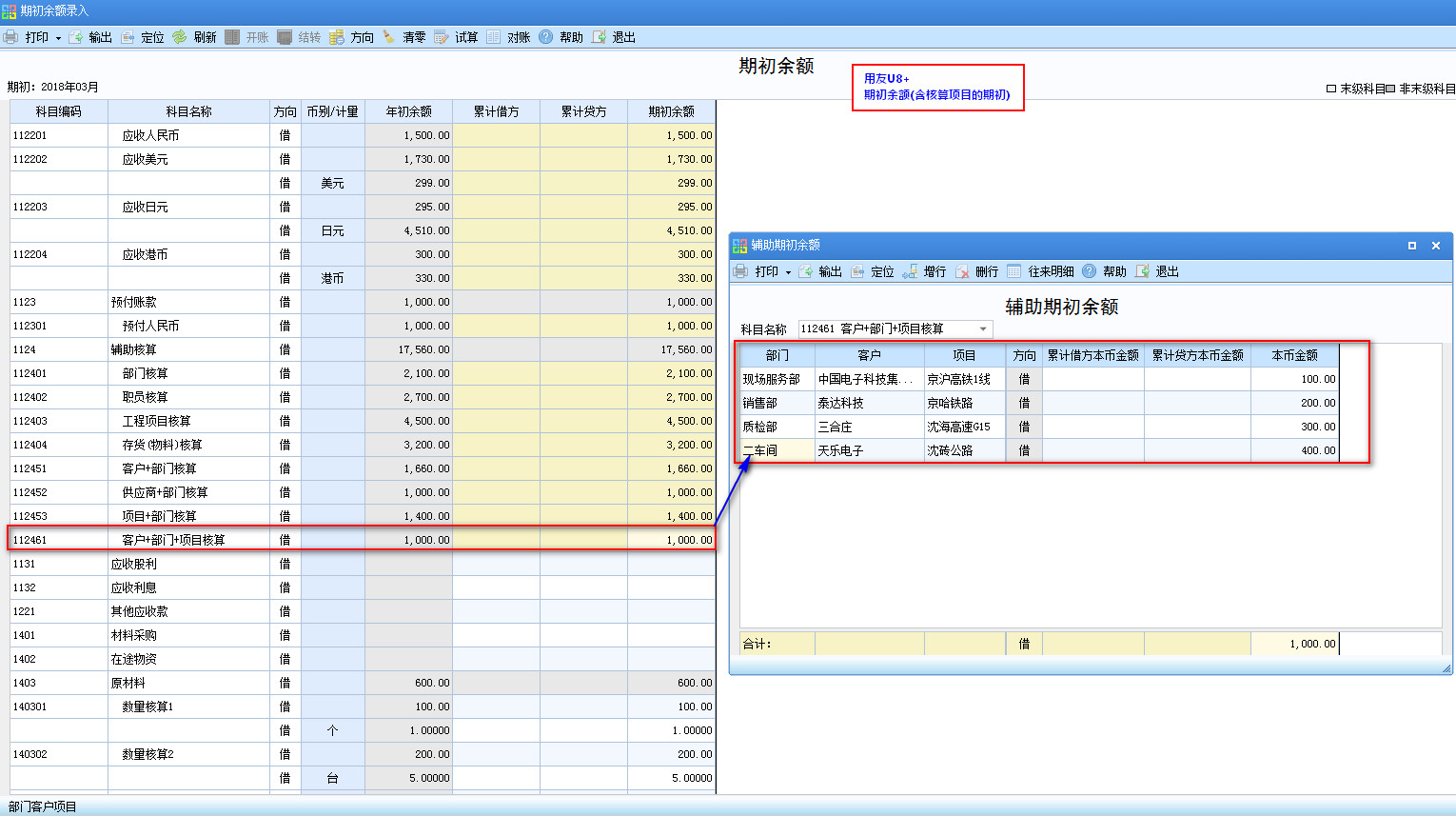The height and width of the screenshot is (816, 1456).
Task: Click 增行 add row icon in auxiliary window
Action: point(910,271)
